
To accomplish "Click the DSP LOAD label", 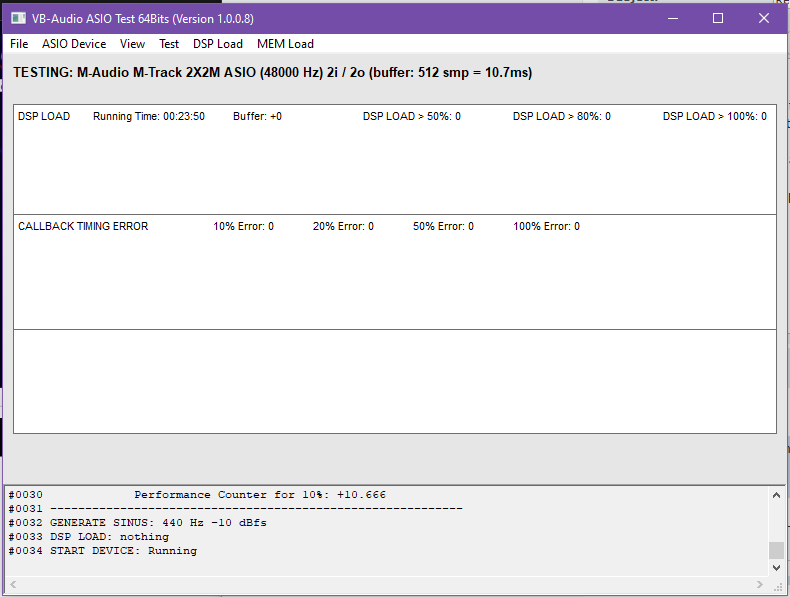I will (x=44, y=116).
